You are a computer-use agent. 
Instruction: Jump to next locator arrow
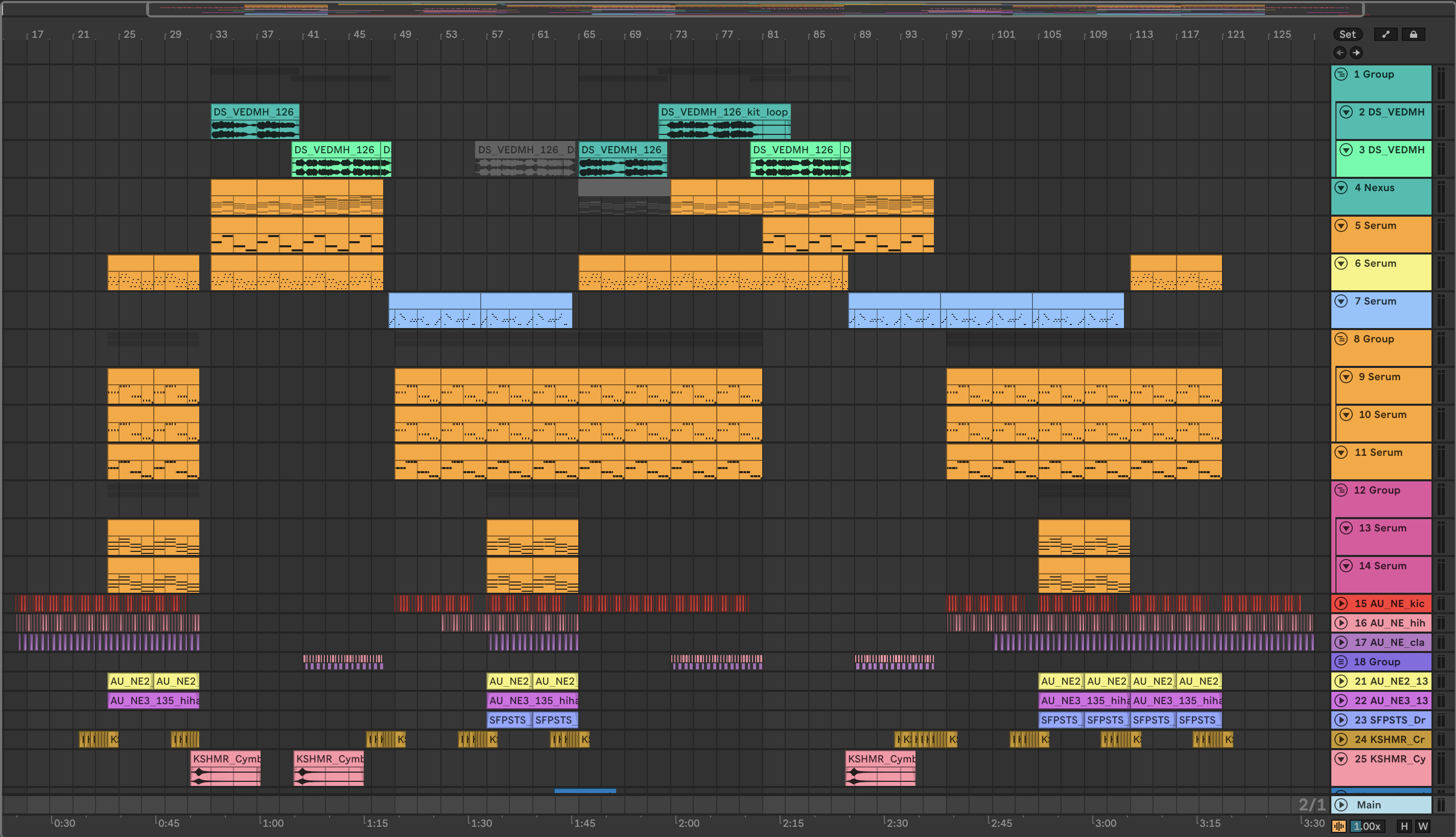[1356, 52]
